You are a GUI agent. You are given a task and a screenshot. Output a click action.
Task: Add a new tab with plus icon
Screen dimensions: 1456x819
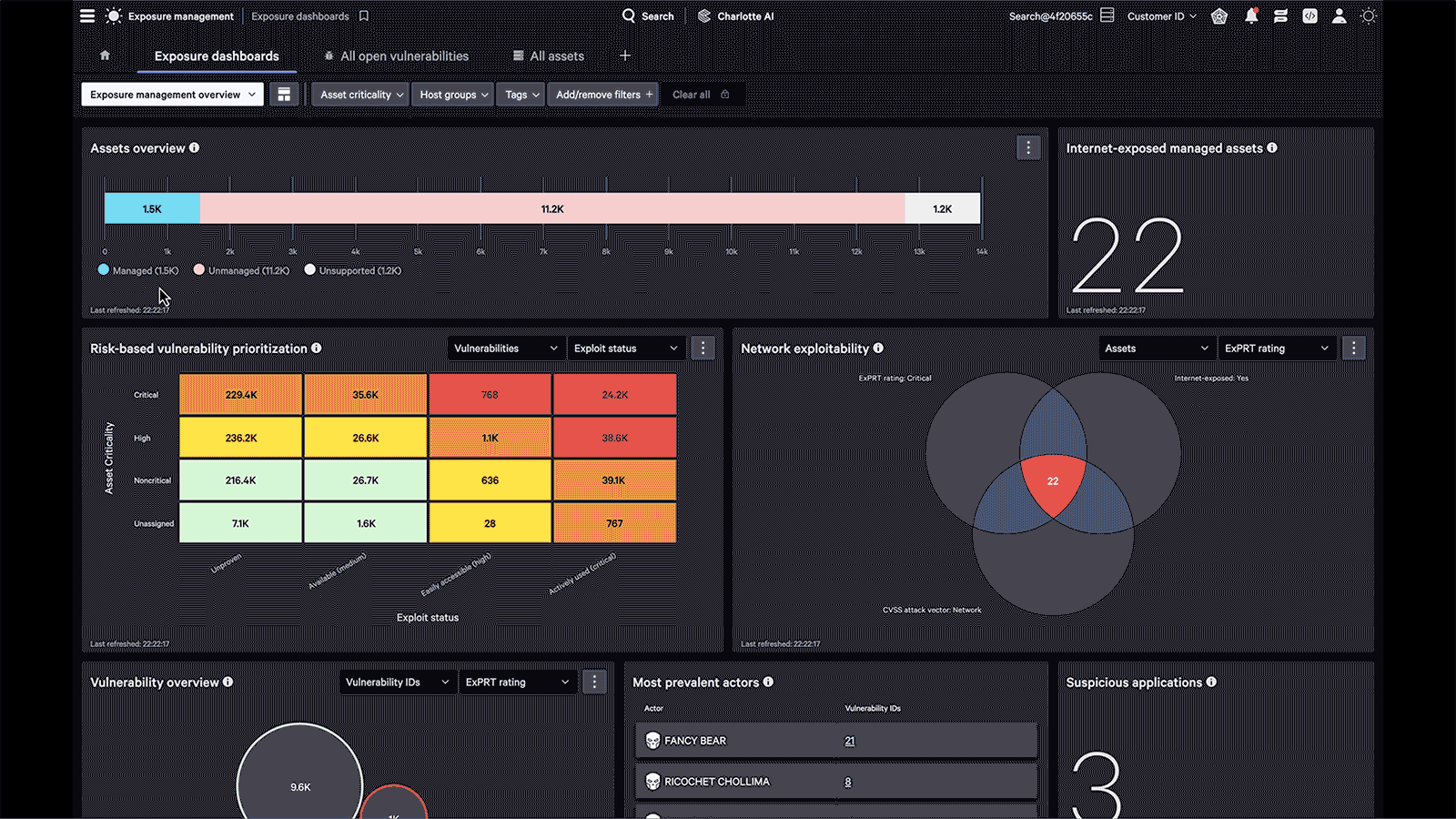coord(625,56)
